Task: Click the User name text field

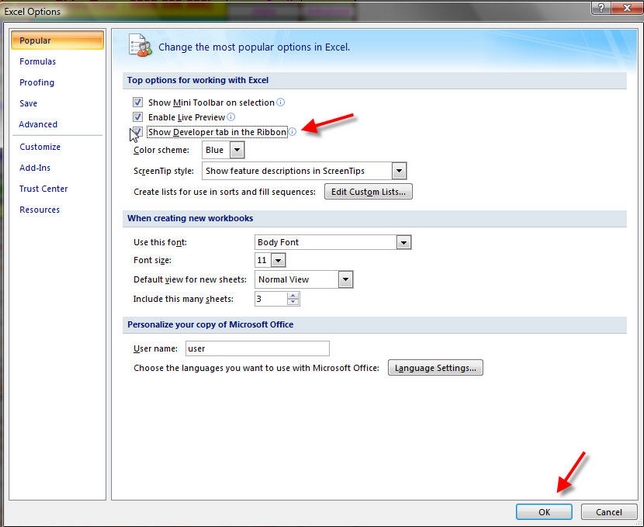Action: [x=256, y=348]
